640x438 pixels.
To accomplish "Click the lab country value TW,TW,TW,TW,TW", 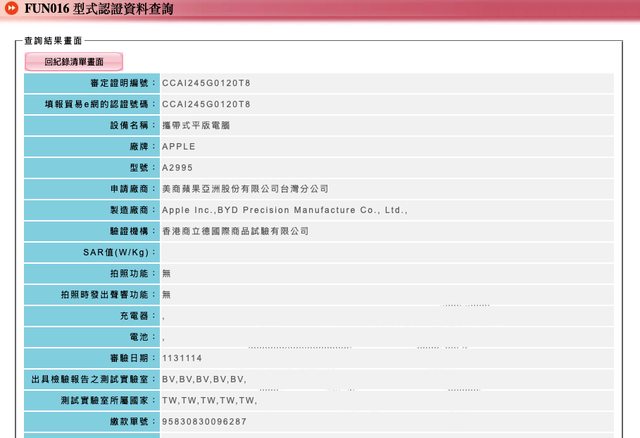I will [209, 400].
